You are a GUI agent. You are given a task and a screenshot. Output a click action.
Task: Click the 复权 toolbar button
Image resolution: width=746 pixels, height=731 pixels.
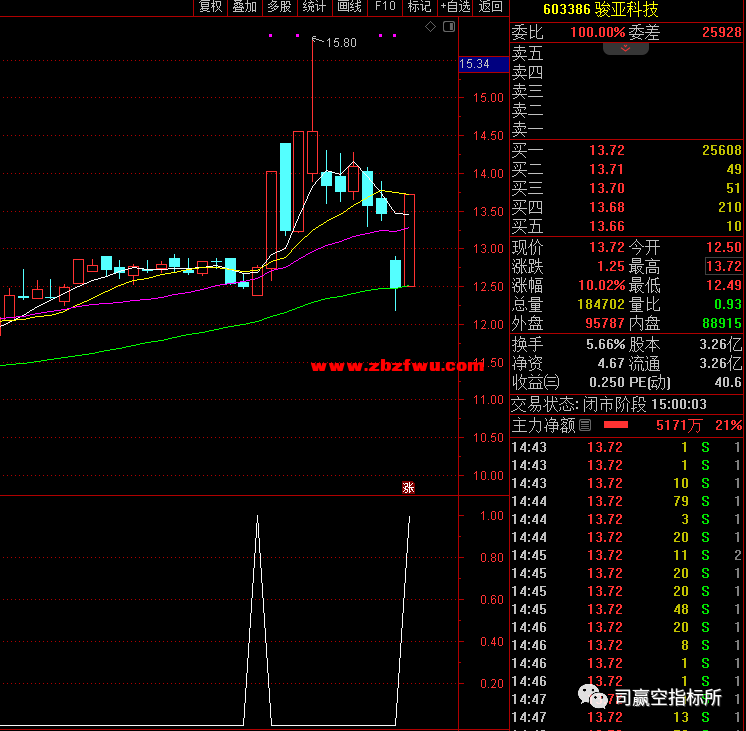click(x=210, y=7)
